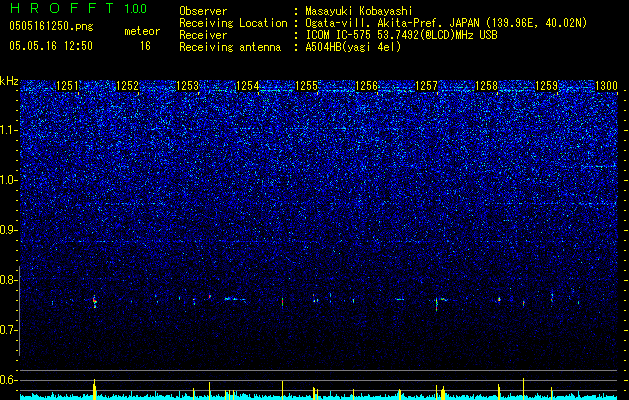
Task: Click the 0.6 kHz axis label
Action: pos(8,380)
